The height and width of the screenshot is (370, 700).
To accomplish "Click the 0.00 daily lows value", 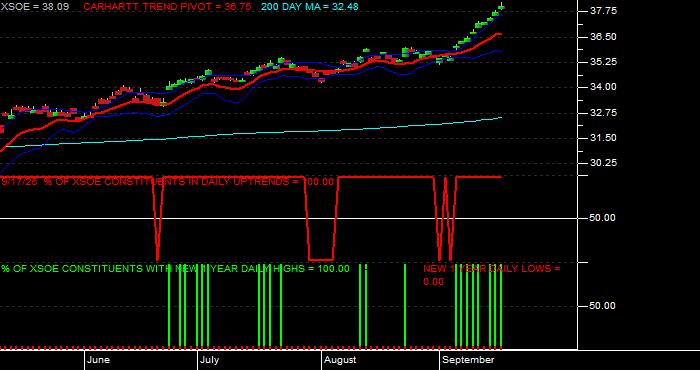I will [433, 282].
